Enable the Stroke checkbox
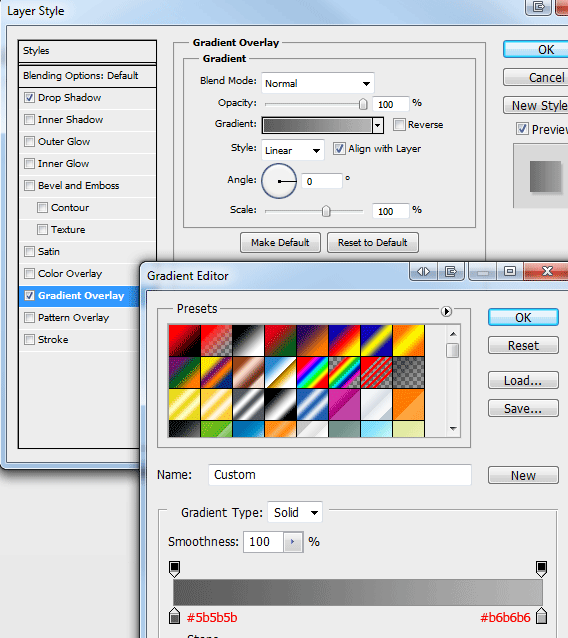This screenshot has height=638, width=568. 29,339
